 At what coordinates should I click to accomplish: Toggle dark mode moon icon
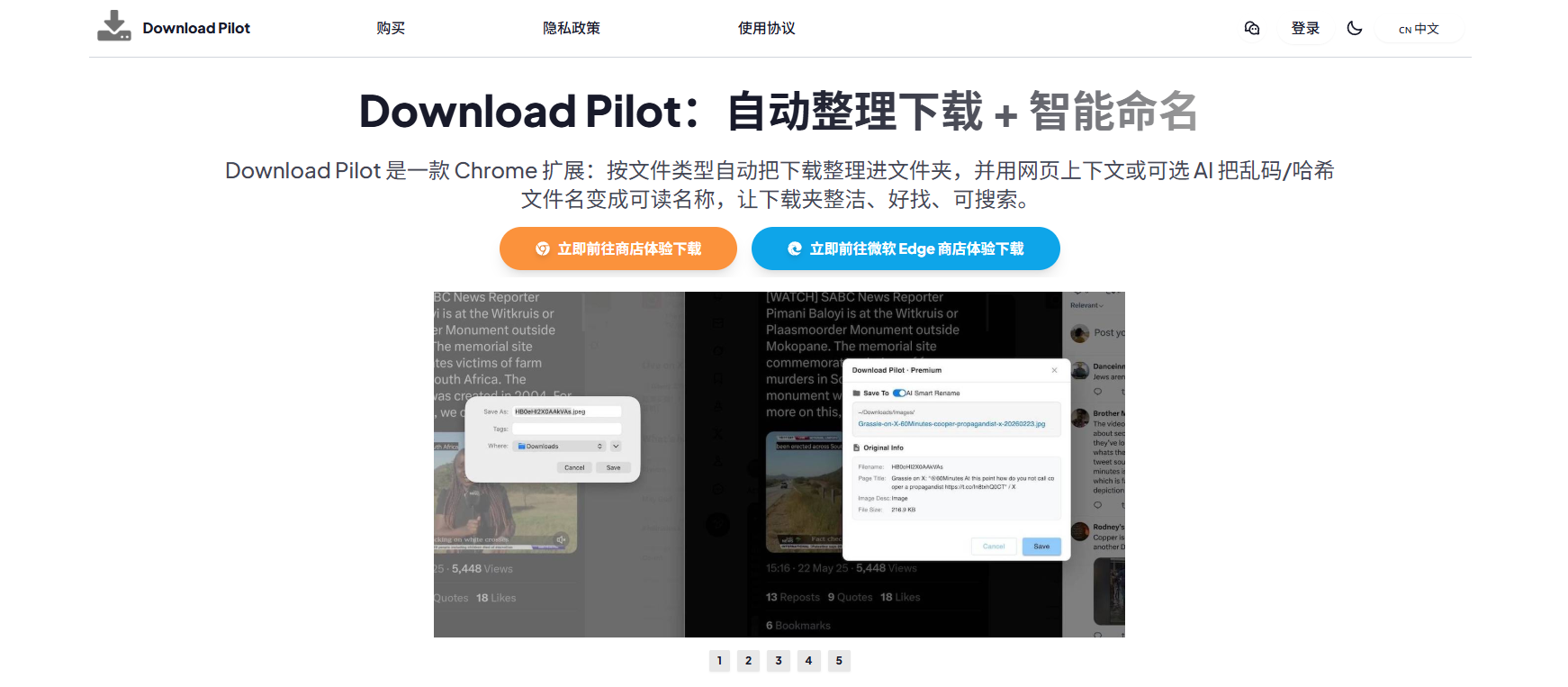[1354, 28]
